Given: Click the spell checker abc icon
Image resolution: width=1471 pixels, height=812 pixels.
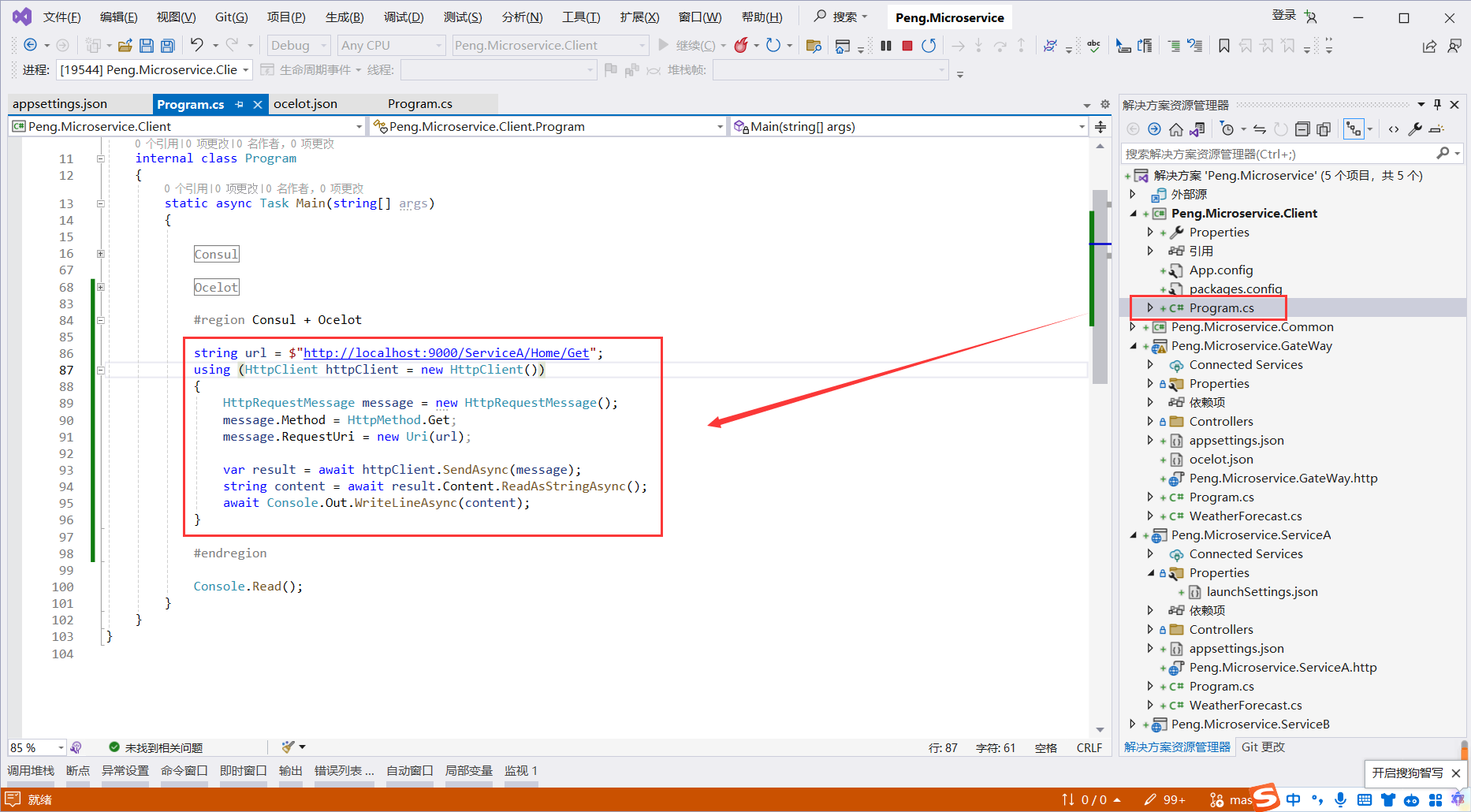Looking at the screenshot, I should (x=1093, y=46).
